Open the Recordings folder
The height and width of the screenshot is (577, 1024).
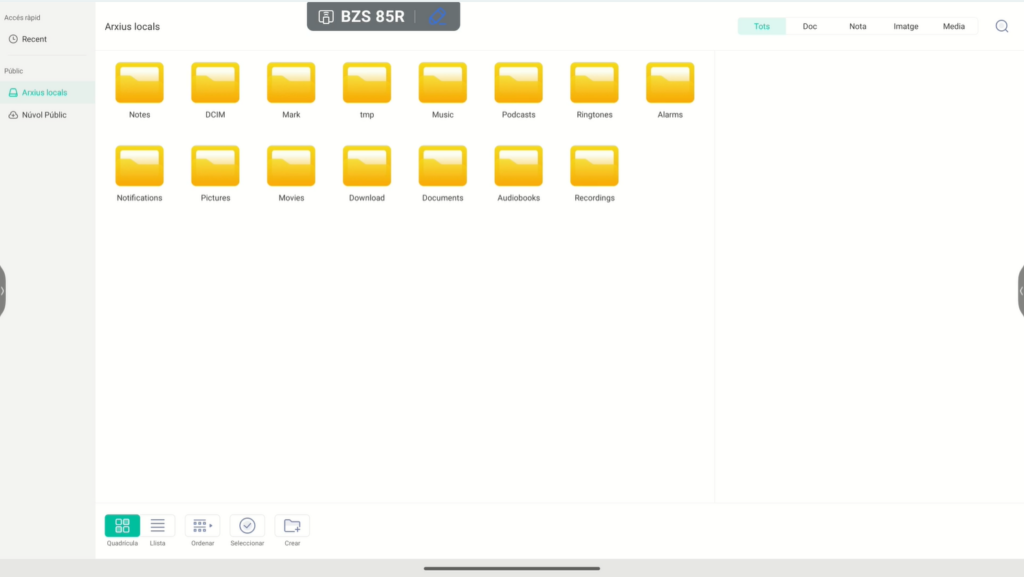click(594, 167)
